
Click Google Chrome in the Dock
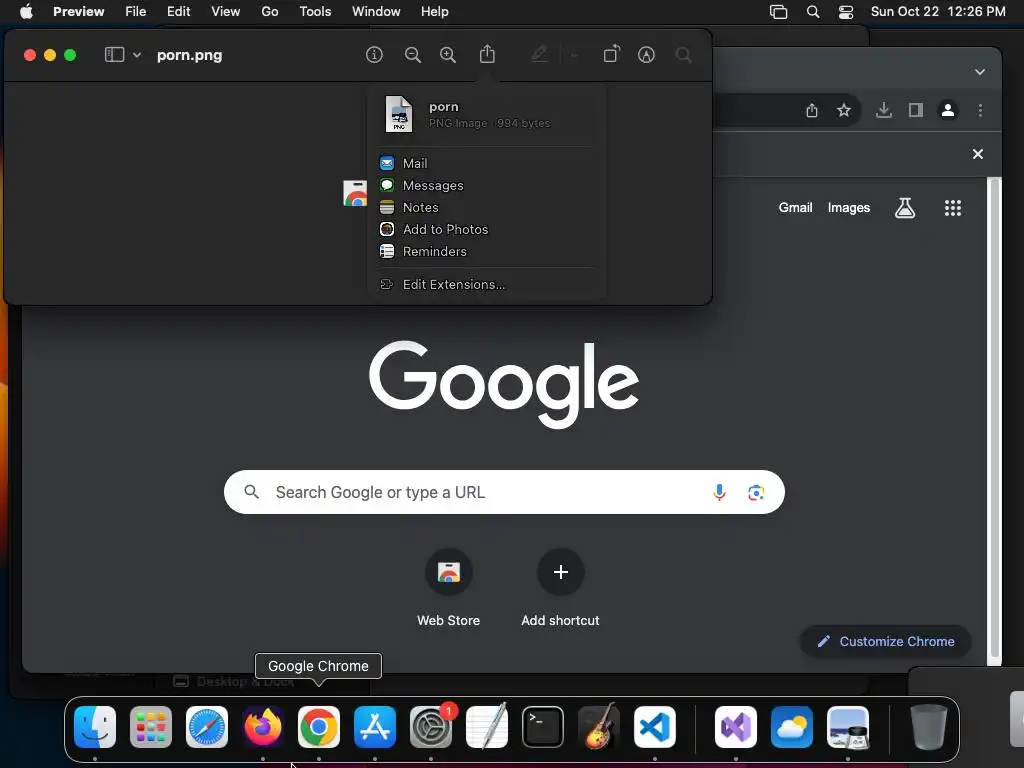(x=319, y=727)
